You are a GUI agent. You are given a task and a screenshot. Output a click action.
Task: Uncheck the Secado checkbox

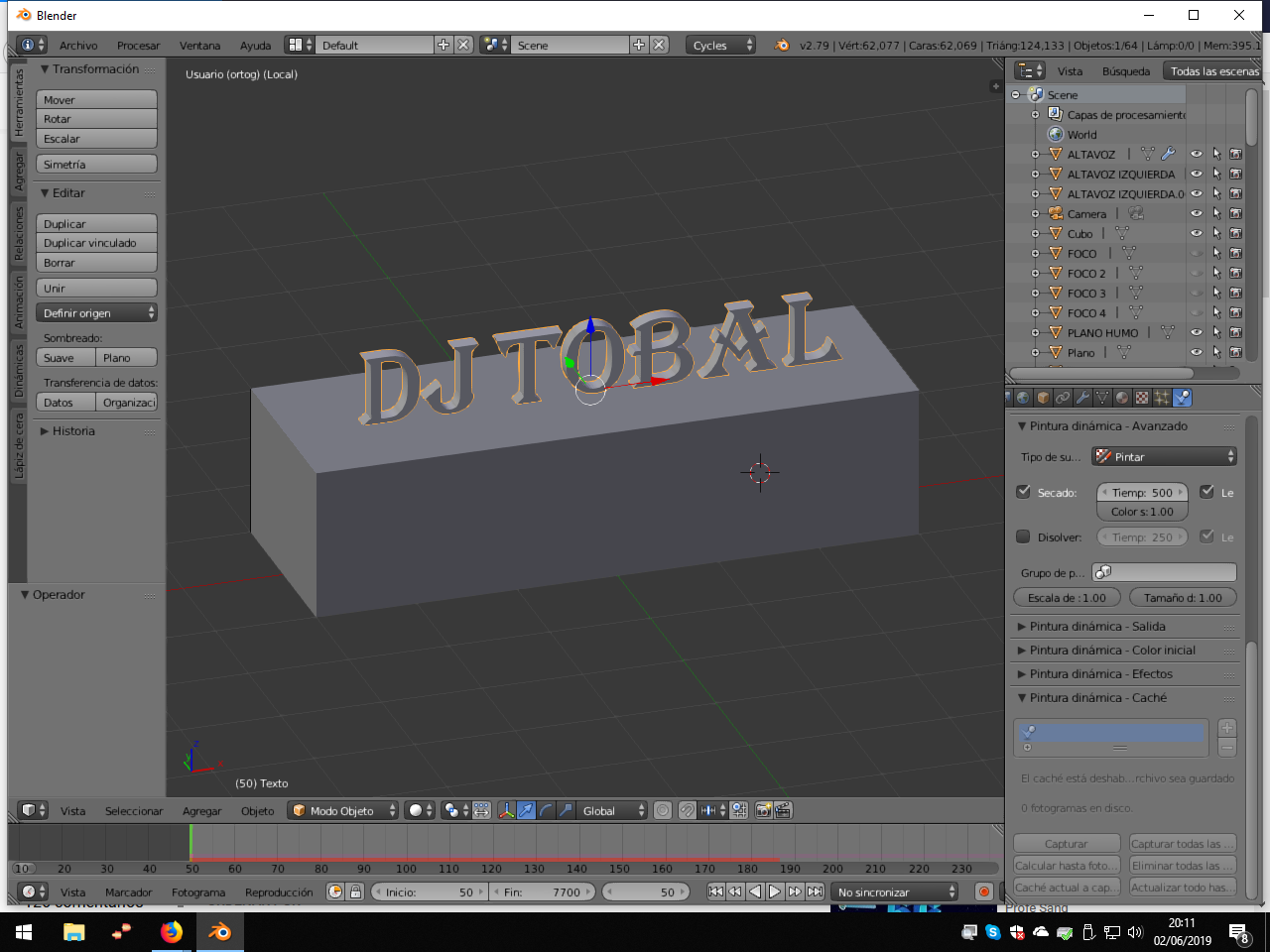[x=1024, y=492]
